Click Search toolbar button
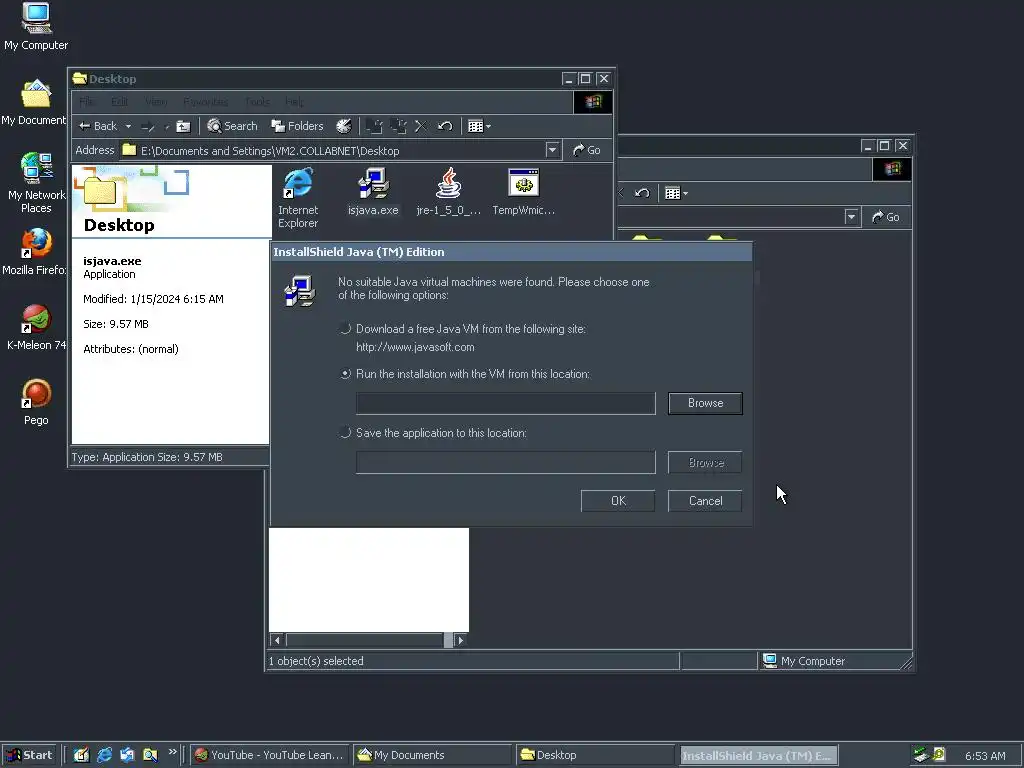The width and height of the screenshot is (1024, 768). tap(232, 126)
